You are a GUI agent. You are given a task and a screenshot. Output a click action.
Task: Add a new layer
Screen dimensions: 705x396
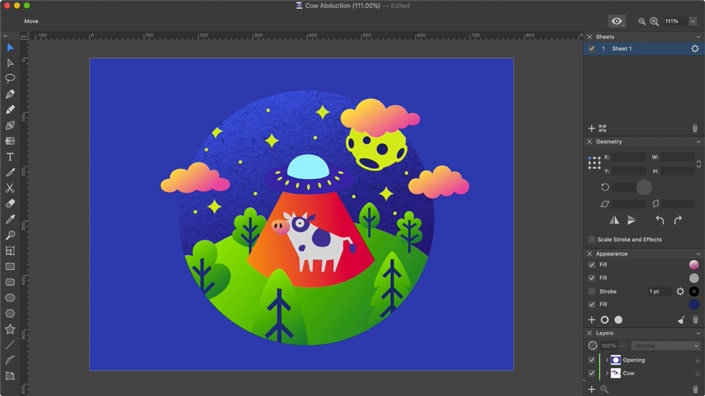[x=591, y=389]
